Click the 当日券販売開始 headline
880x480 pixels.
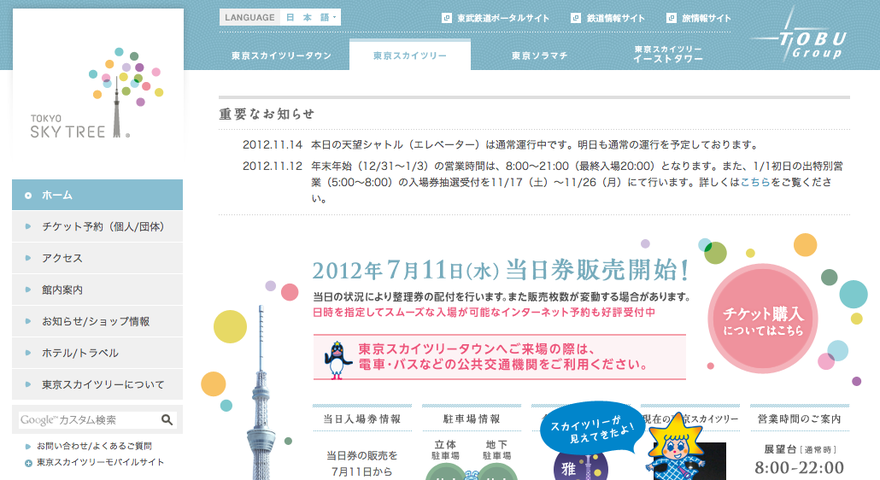click(501, 270)
